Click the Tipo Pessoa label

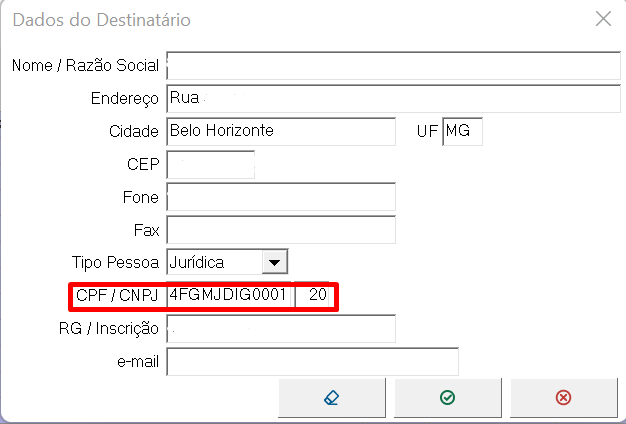115,263
